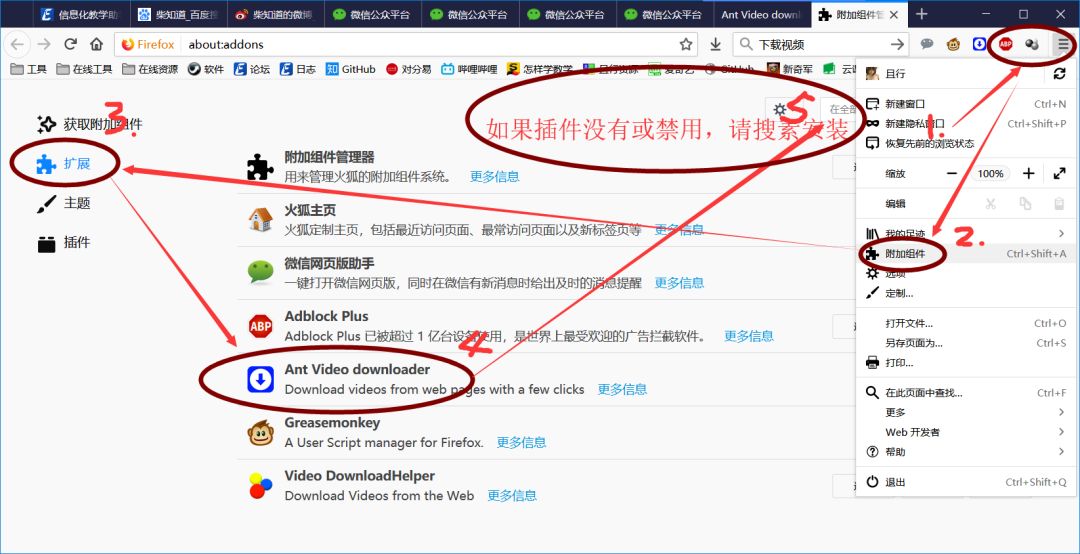Choose 打印... in the menu
This screenshot has height=554, width=1080.
966,362
